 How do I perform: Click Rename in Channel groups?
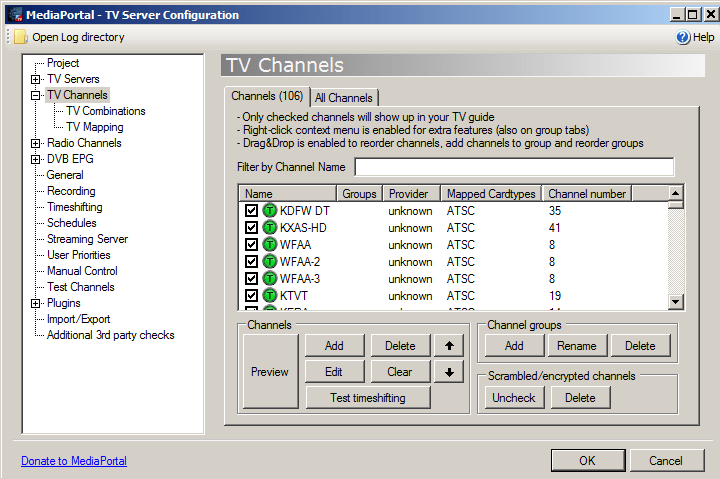tap(577, 346)
